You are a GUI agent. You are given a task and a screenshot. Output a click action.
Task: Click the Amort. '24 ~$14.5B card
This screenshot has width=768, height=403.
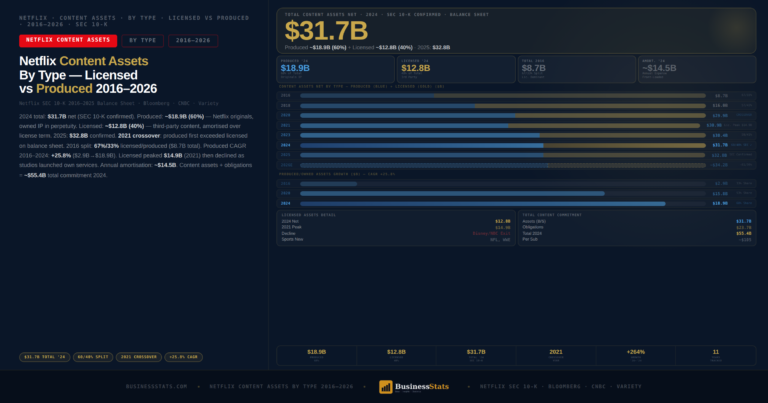click(x=697, y=69)
